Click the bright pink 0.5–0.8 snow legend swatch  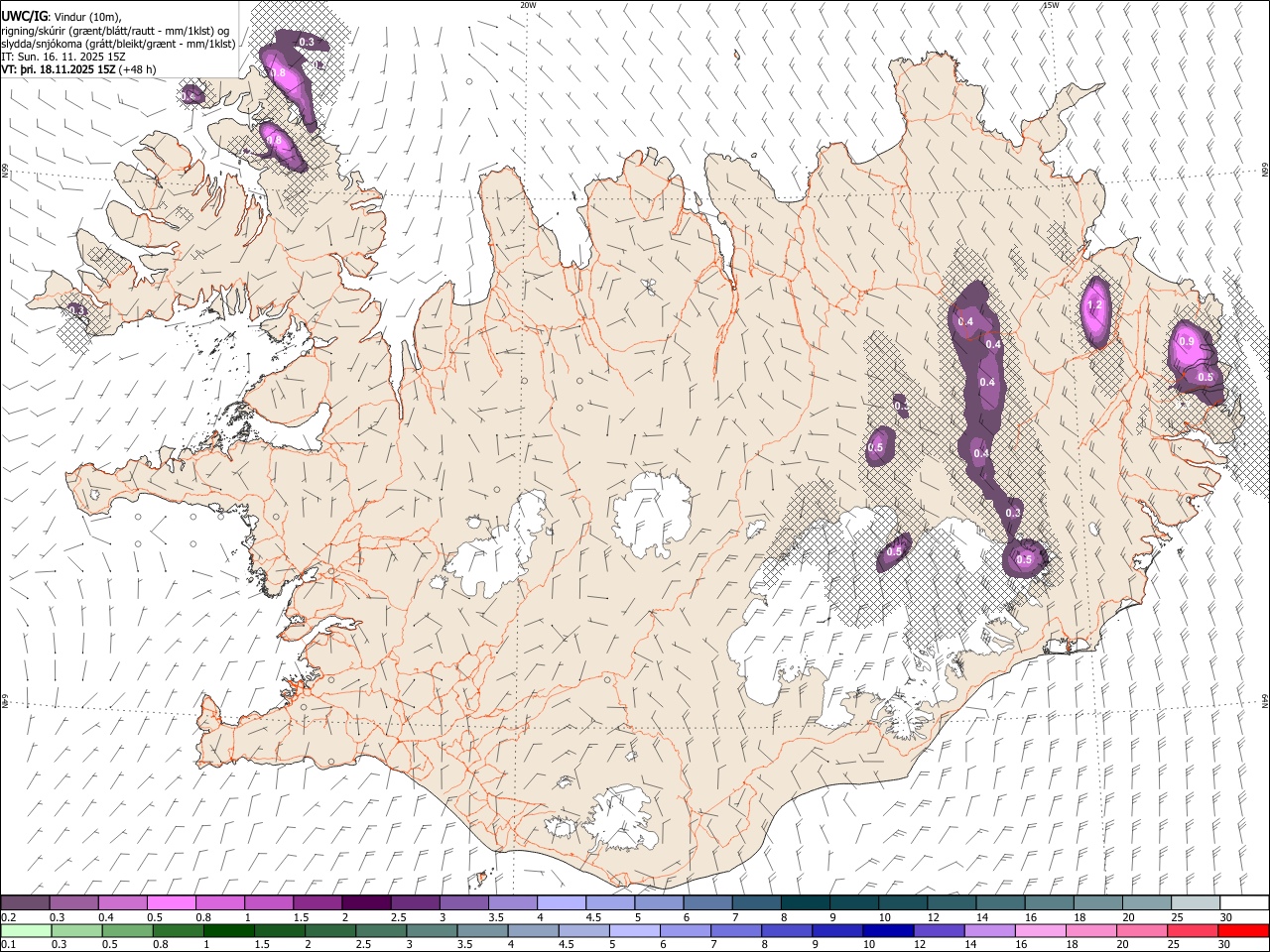pos(172,902)
